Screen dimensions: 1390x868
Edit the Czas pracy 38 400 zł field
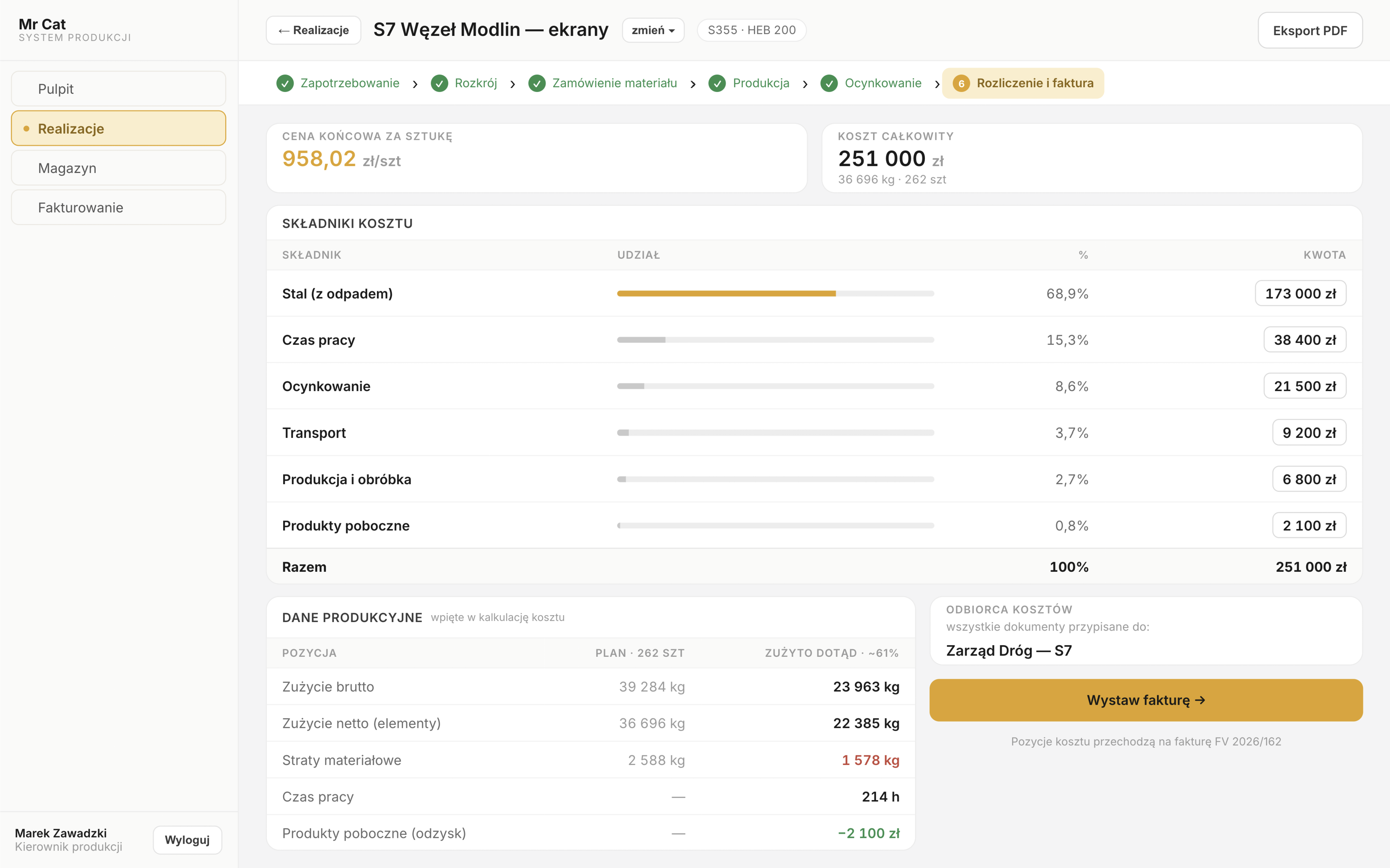(x=1305, y=340)
